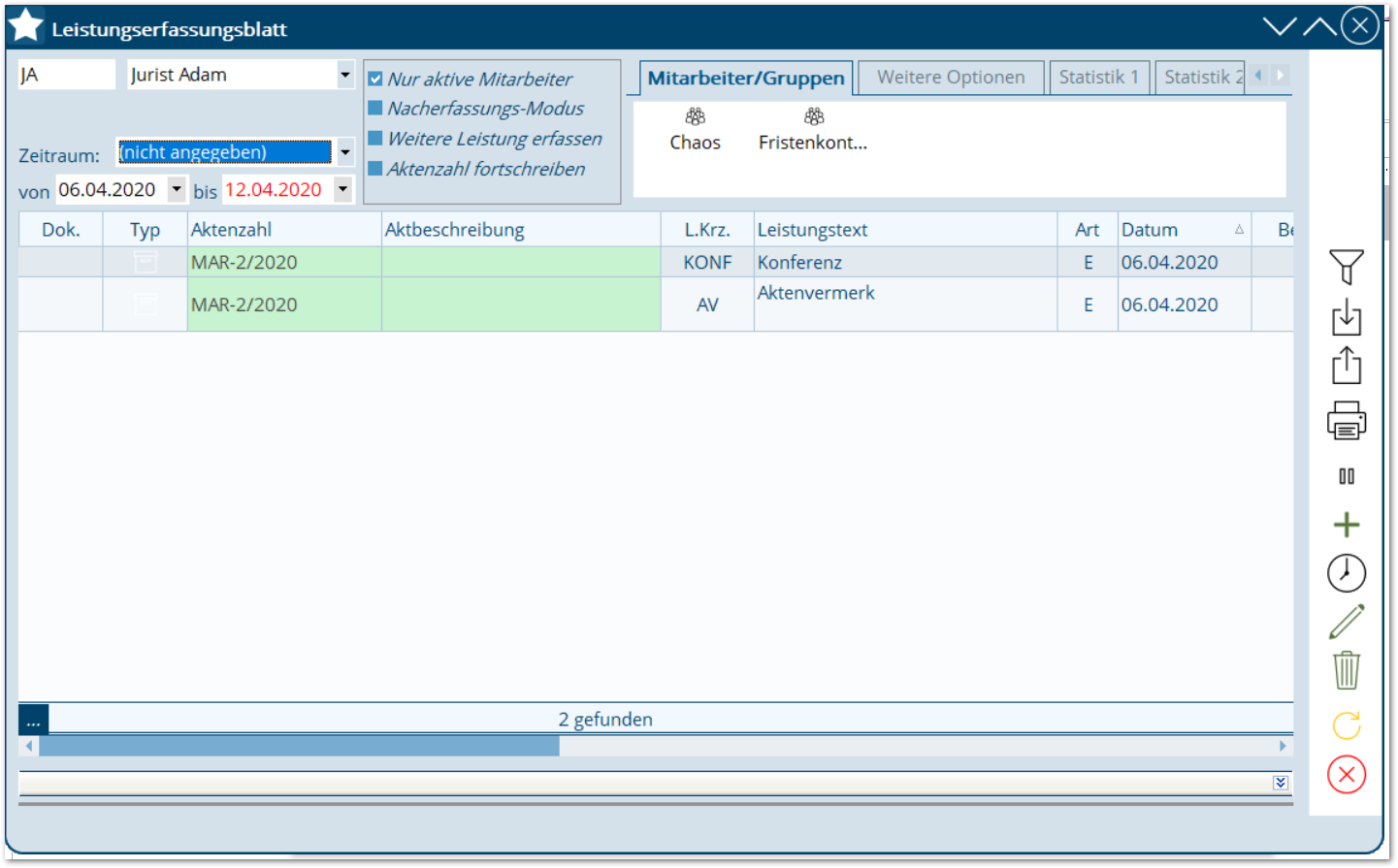Select the Chaos group icon

pyautogui.click(x=695, y=116)
